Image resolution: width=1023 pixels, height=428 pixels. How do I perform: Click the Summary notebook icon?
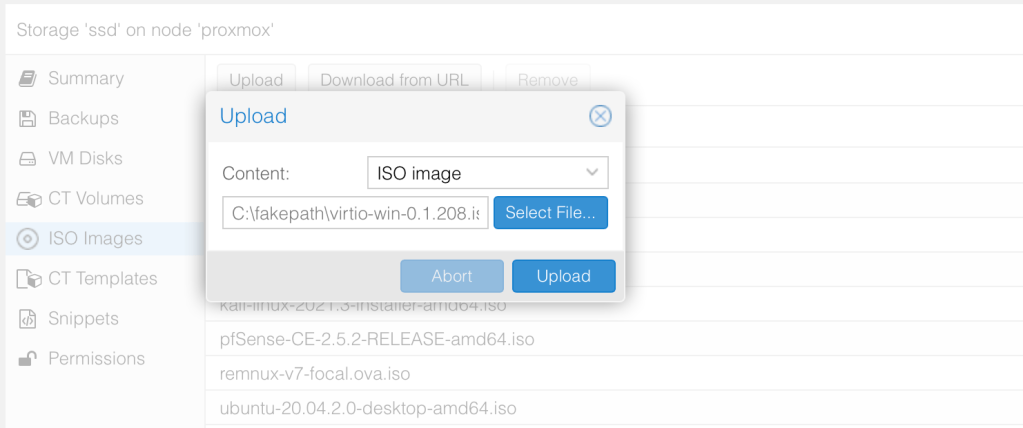pos(28,78)
